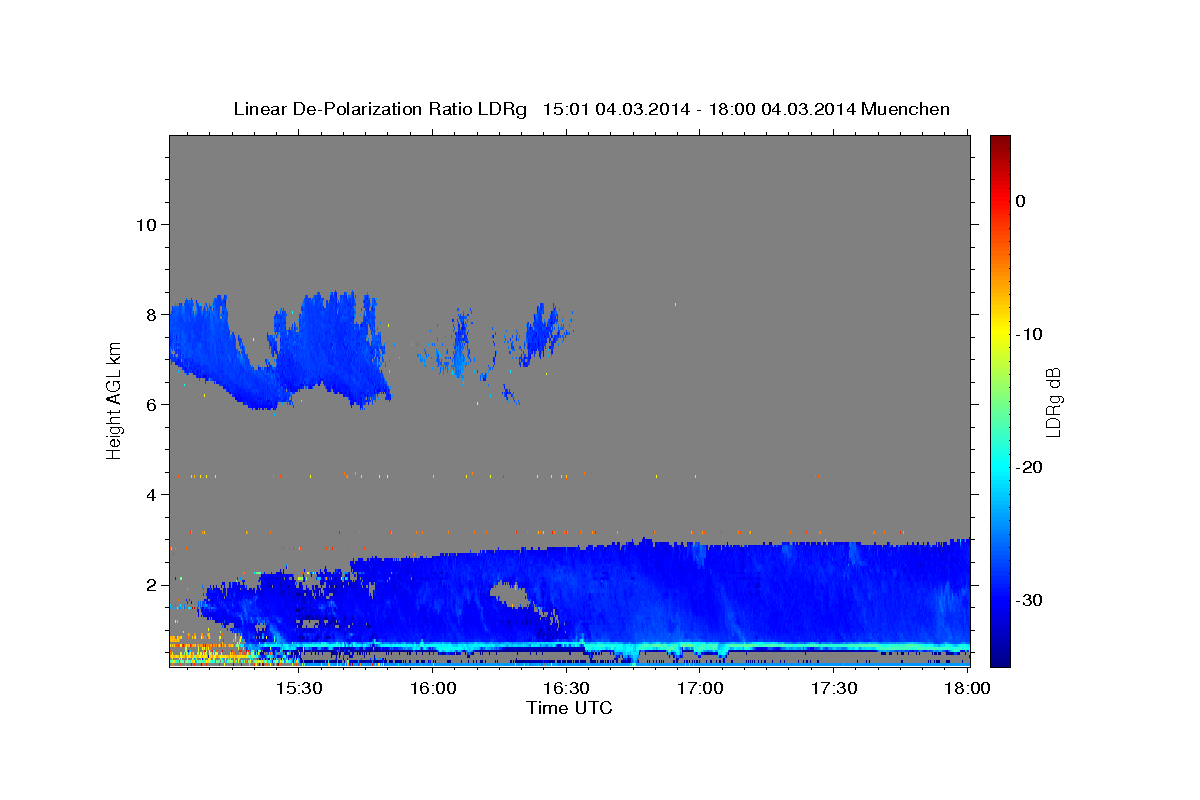
Task: Click the height tick label 6
Action: [x=152, y=404]
